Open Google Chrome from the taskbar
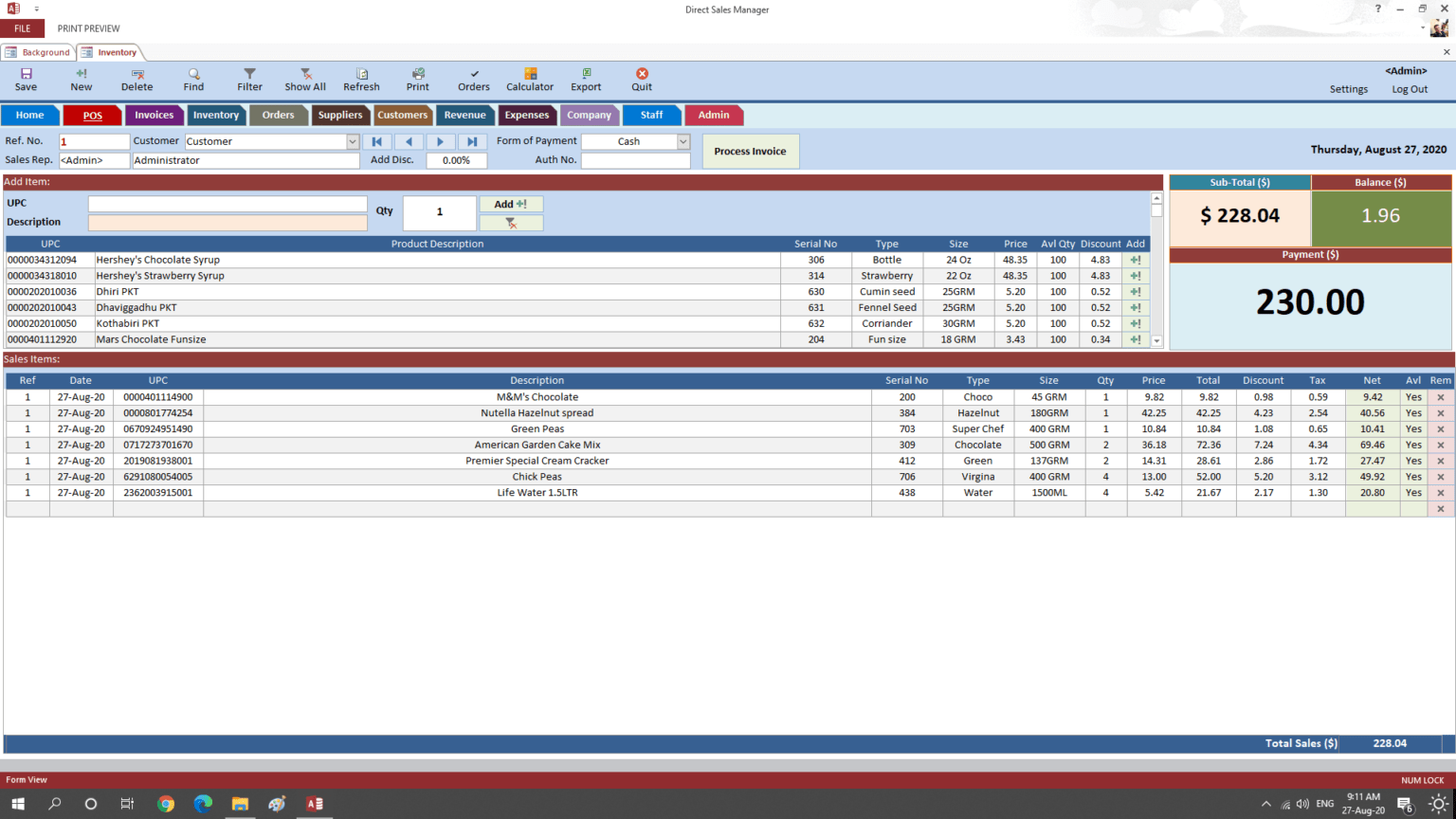 (x=166, y=804)
